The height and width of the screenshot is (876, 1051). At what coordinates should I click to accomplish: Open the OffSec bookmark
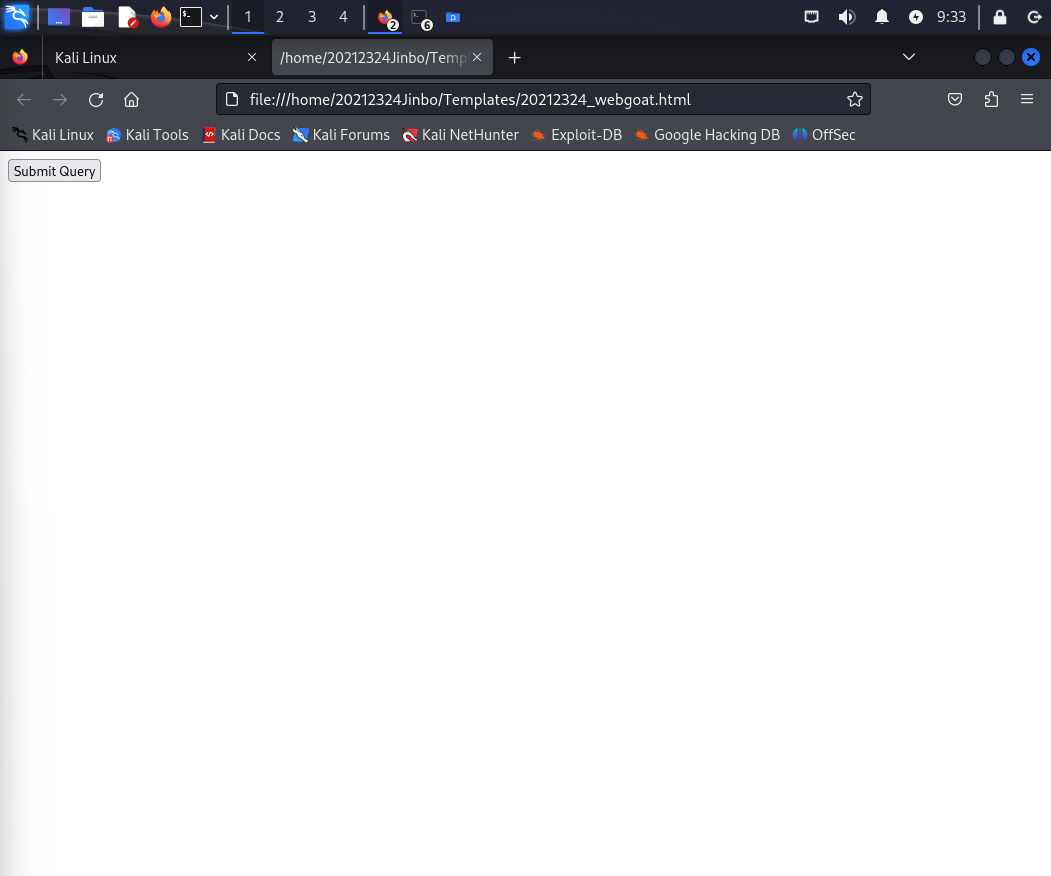824,135
